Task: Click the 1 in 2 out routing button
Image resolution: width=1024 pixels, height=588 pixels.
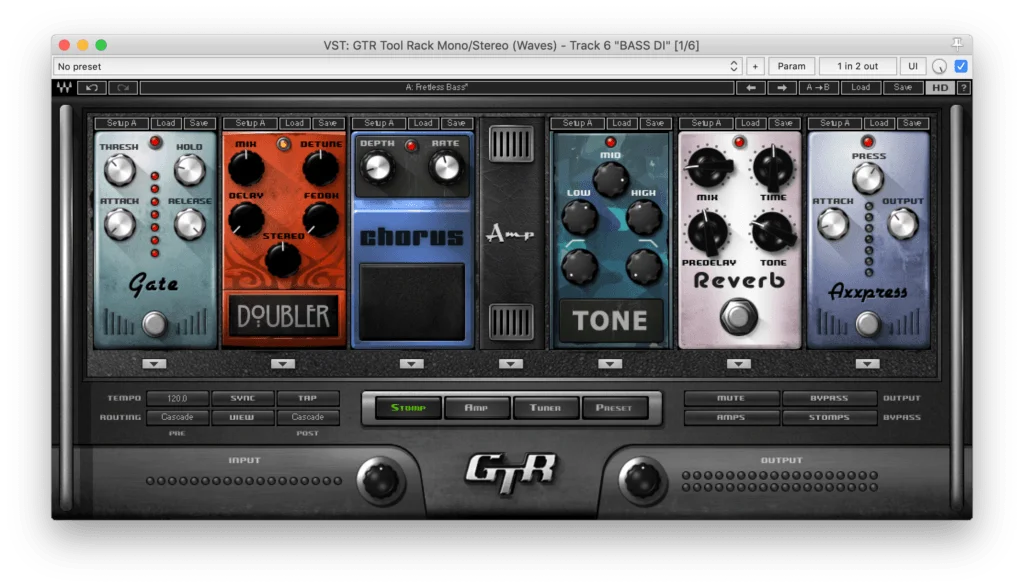Action: pyautogui.click(x=857, y=66)
